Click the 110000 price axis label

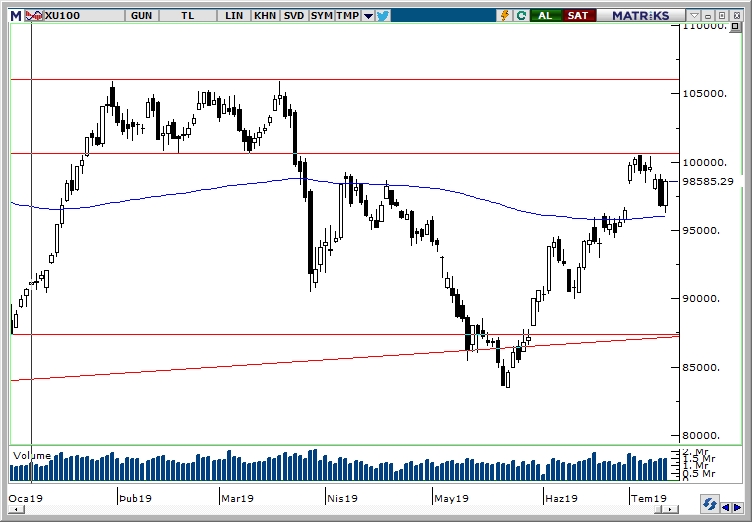(x=705, y=26)
